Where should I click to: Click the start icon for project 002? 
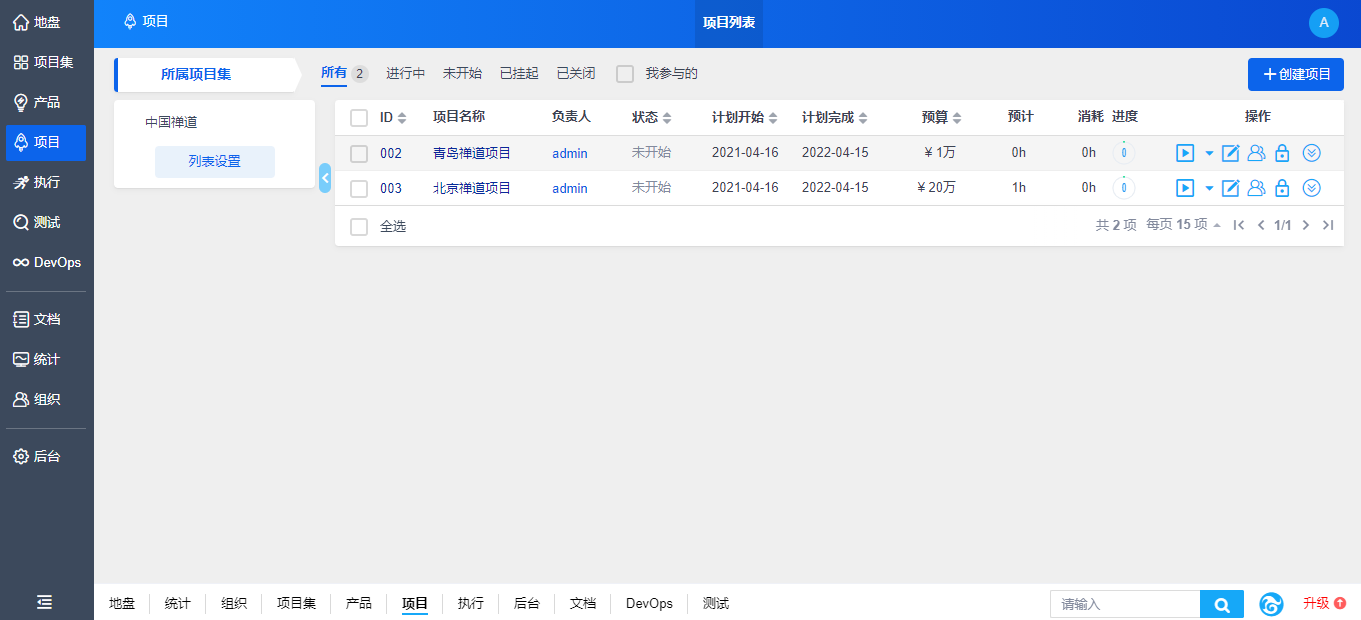[x=1185, y=153]
